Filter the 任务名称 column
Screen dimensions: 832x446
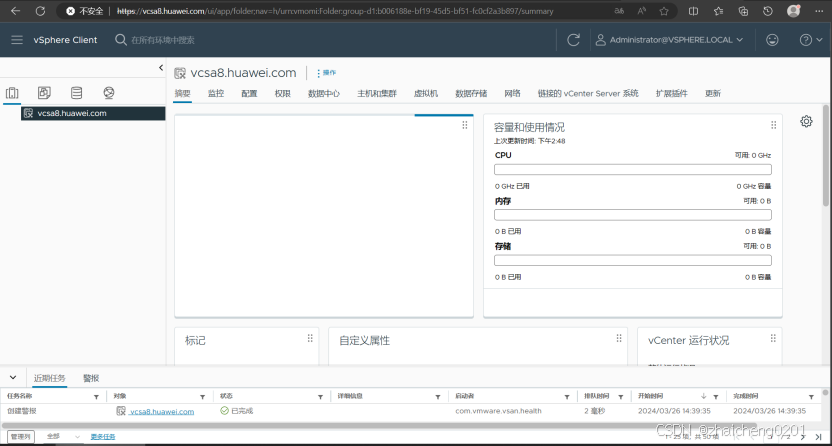pos(96,397)
